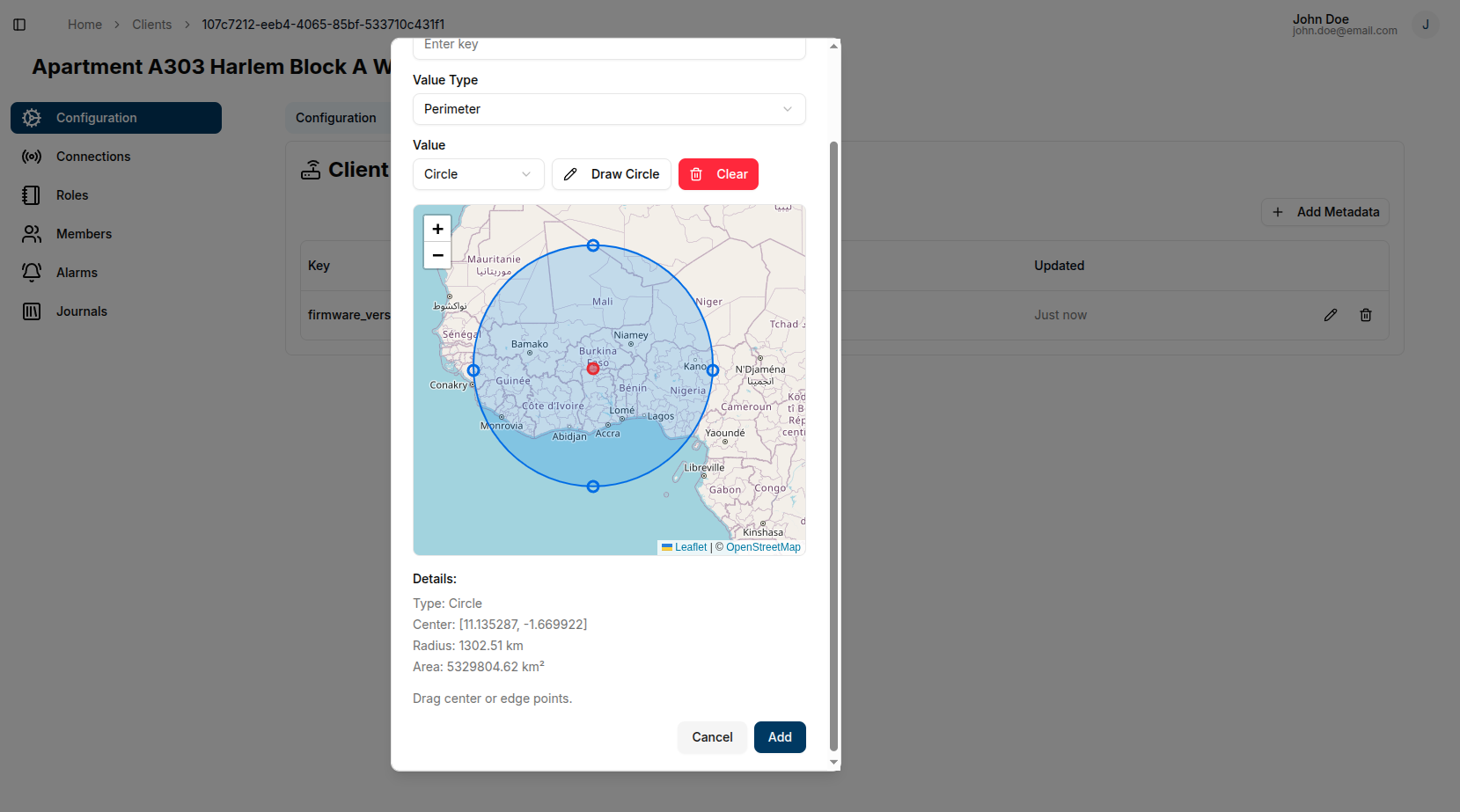Select the Members menu item
Screen dimensions: 1460x812
pyautogui.click(x=84, y=234)
